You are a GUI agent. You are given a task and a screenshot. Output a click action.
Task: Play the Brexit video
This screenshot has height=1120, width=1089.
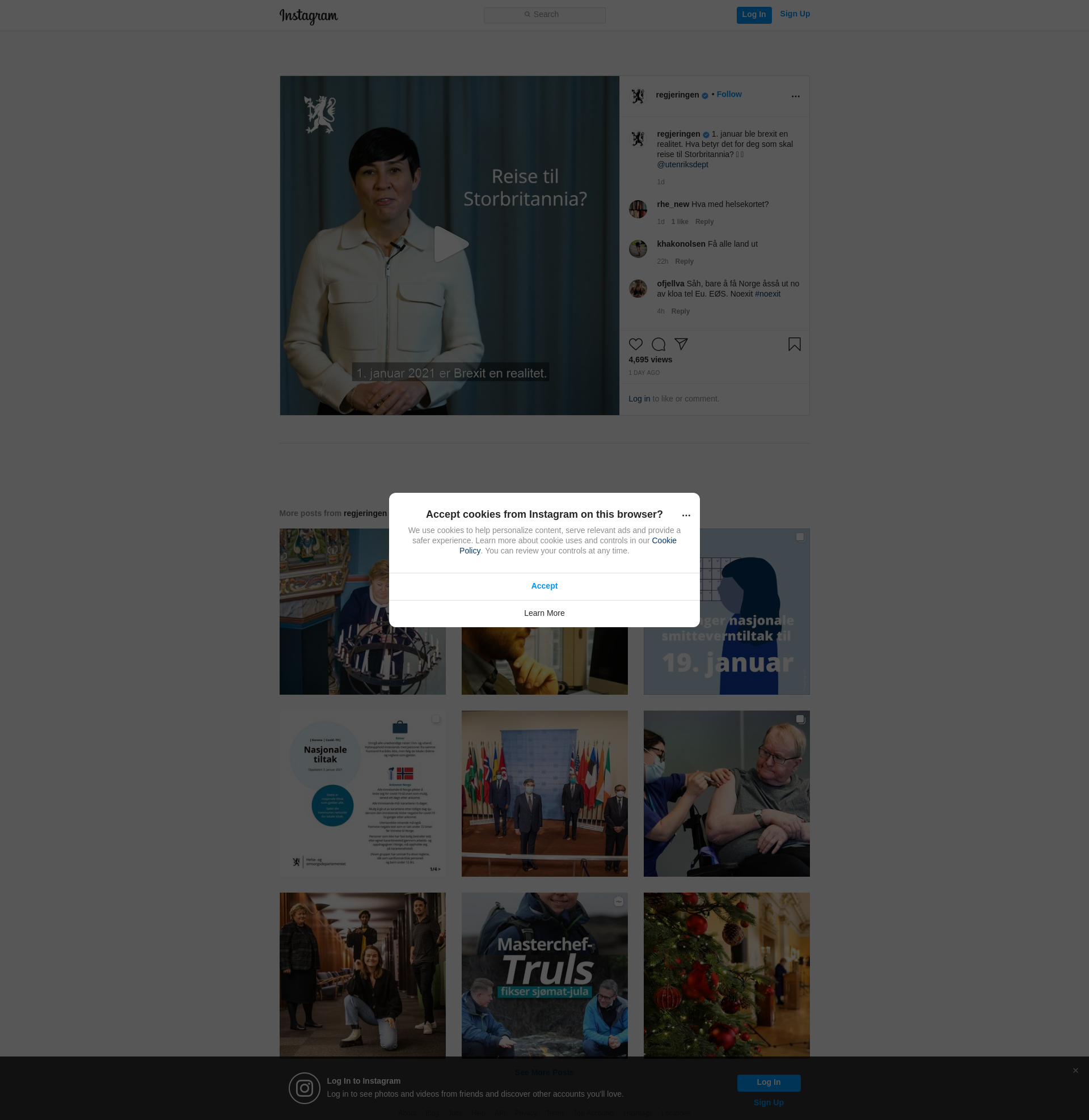pyautogui.click(x=451, y=244)
